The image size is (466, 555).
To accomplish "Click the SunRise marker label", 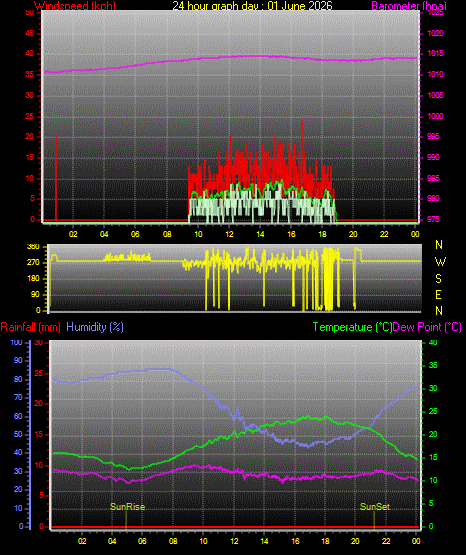I will [127, 507].
